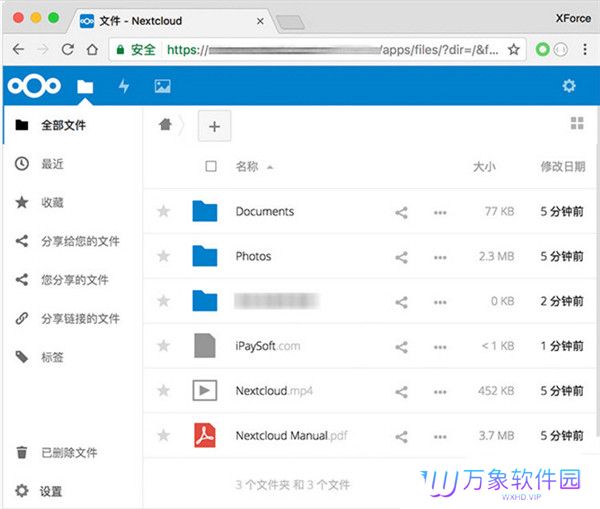Select 您分享的文件 in the sidebar
The height and width of the screenshot is (509, 600).
73,280
